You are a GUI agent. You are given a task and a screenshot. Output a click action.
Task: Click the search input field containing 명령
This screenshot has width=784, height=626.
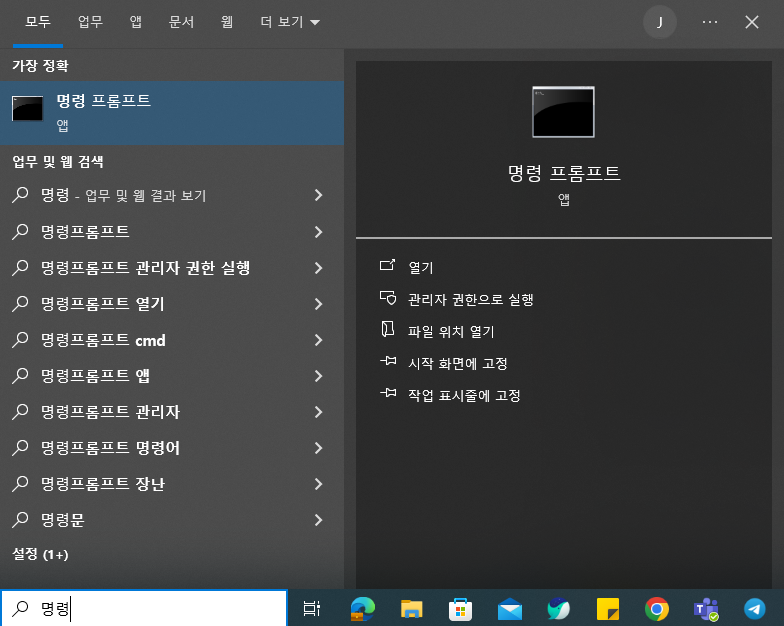[x=144, y=608]
